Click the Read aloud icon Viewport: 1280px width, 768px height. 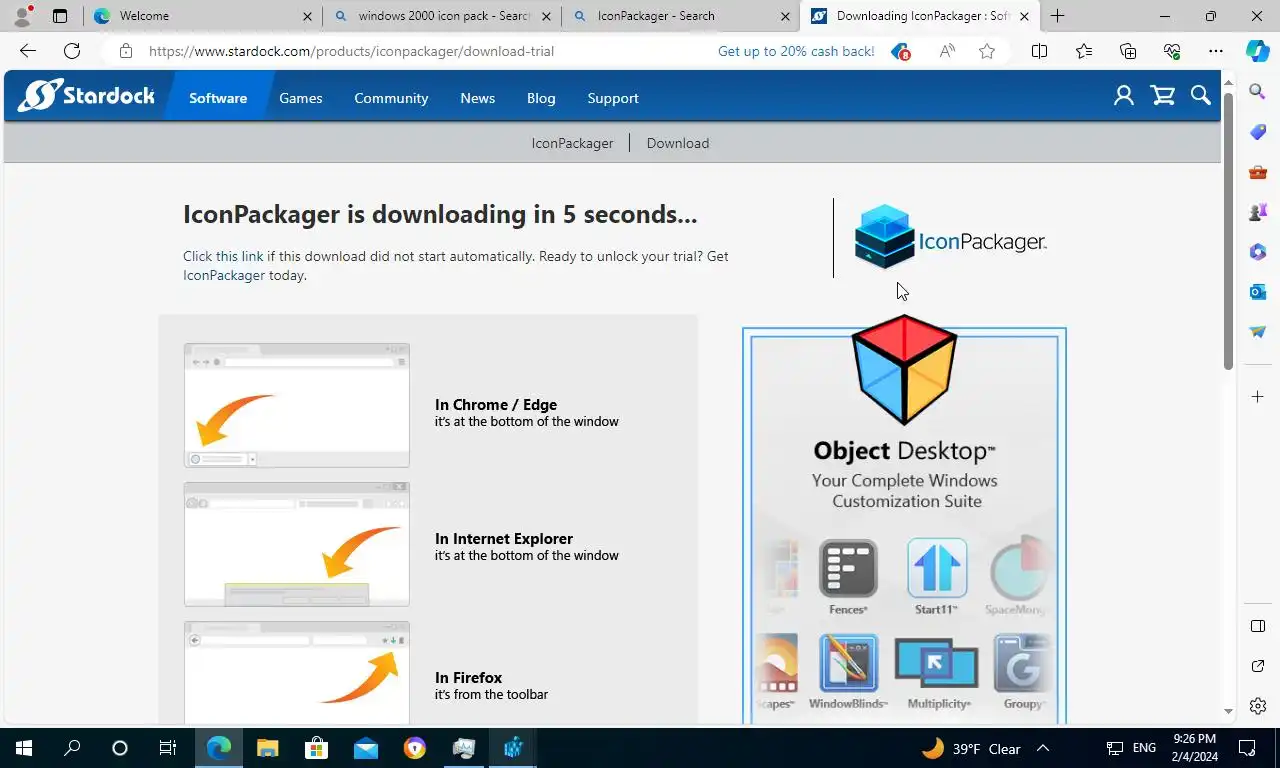(946, 51)
